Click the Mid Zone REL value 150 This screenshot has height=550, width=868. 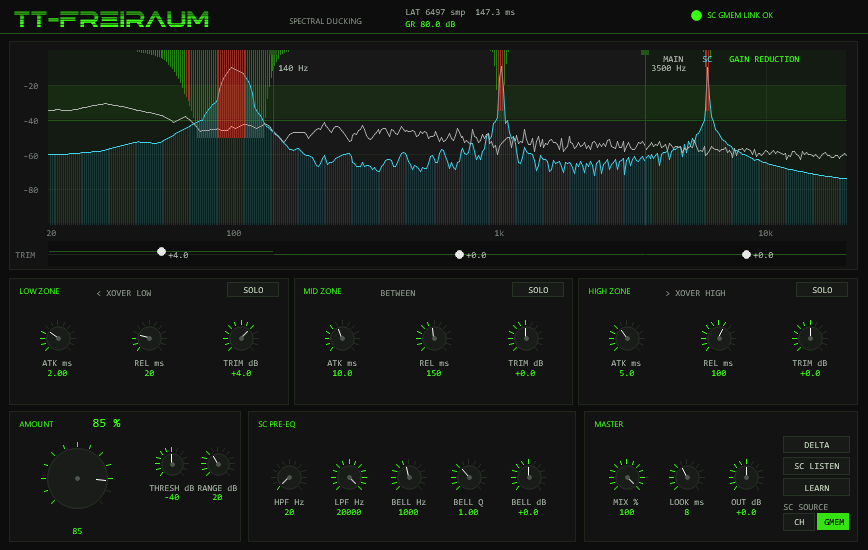[x=433, y=373]
